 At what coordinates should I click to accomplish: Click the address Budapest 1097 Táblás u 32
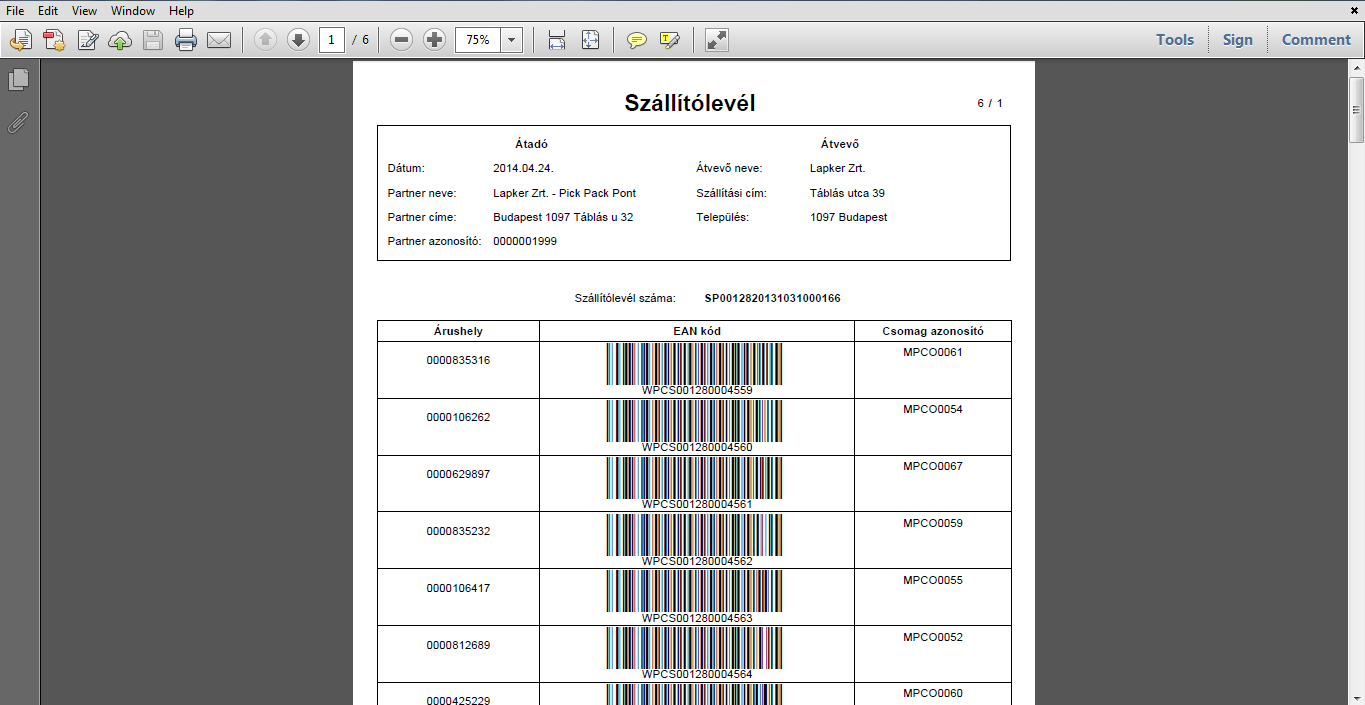pyautogui.click(x=563, y=217)
